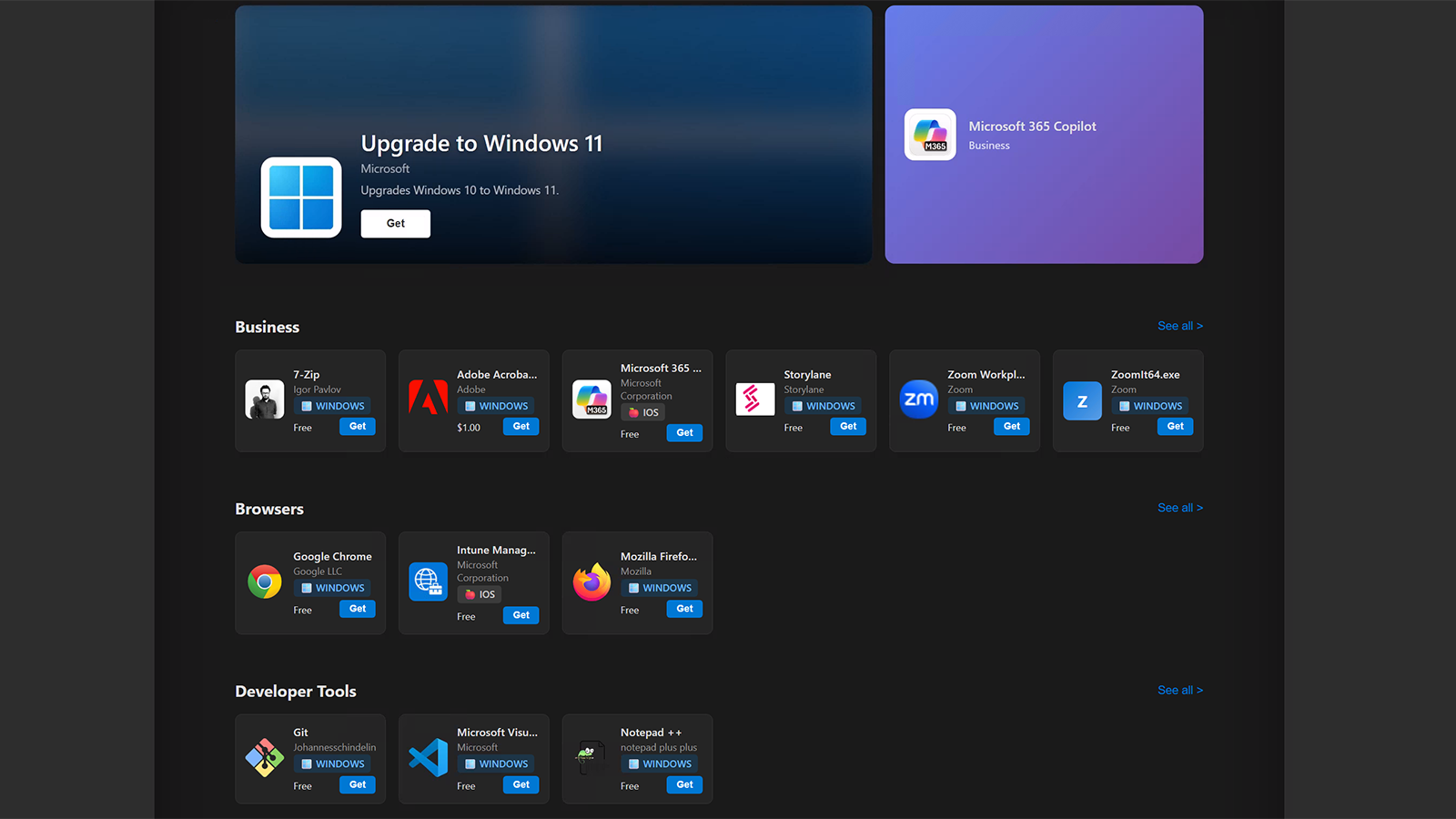Click Get for Intune Managed Browser
The image size is (1456, 819).
[x=521, y=615]
